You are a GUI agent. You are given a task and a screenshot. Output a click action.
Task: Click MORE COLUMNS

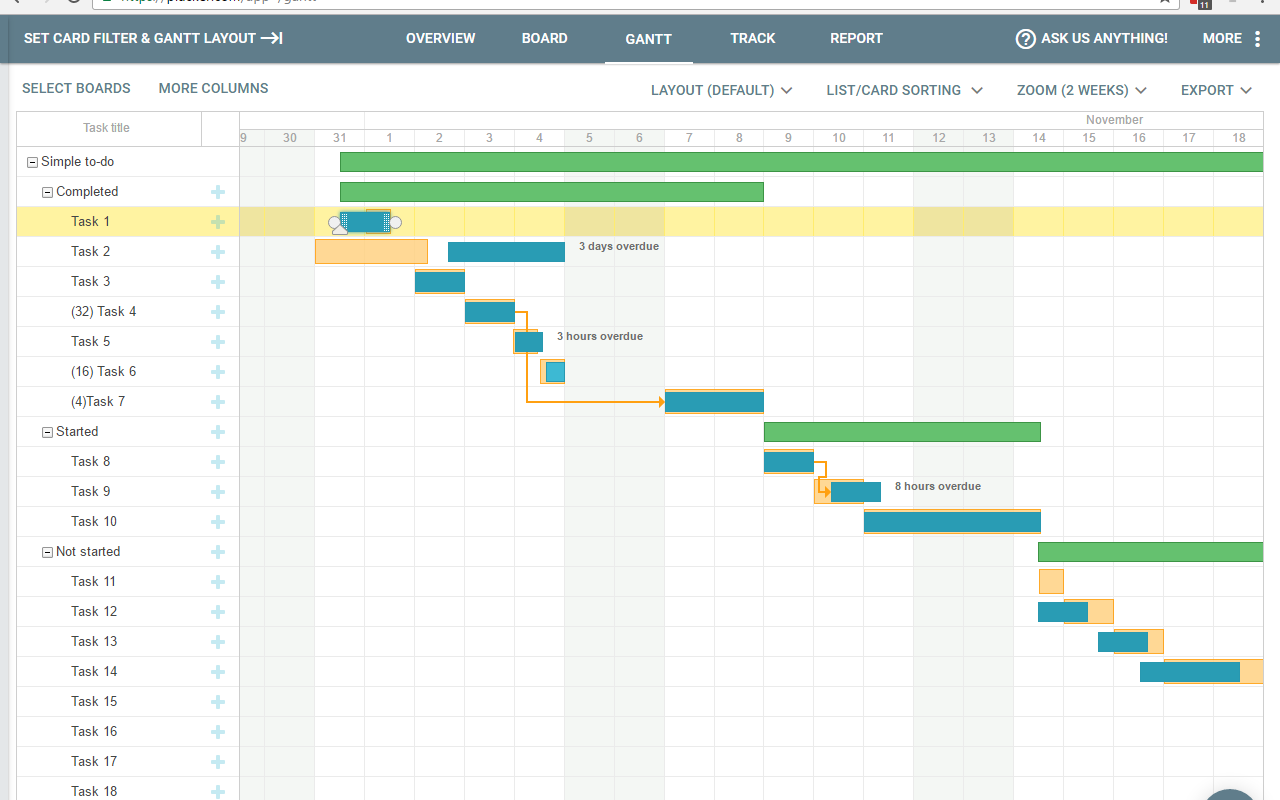tap(214, 88)
